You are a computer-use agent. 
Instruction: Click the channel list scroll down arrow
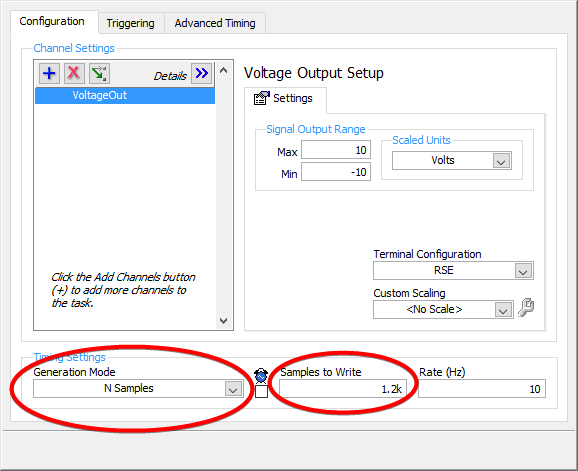[x=223, y=321]
